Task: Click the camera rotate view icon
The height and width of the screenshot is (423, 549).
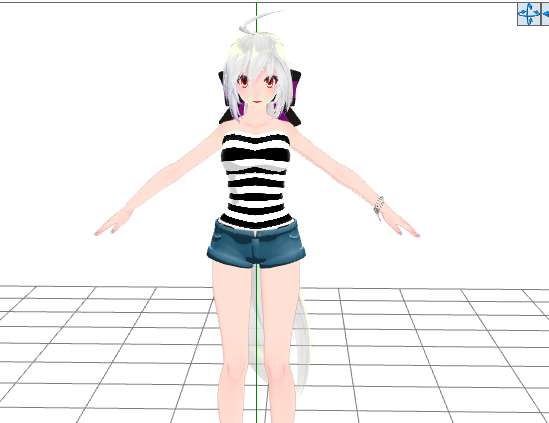Action: pos(529,14)
